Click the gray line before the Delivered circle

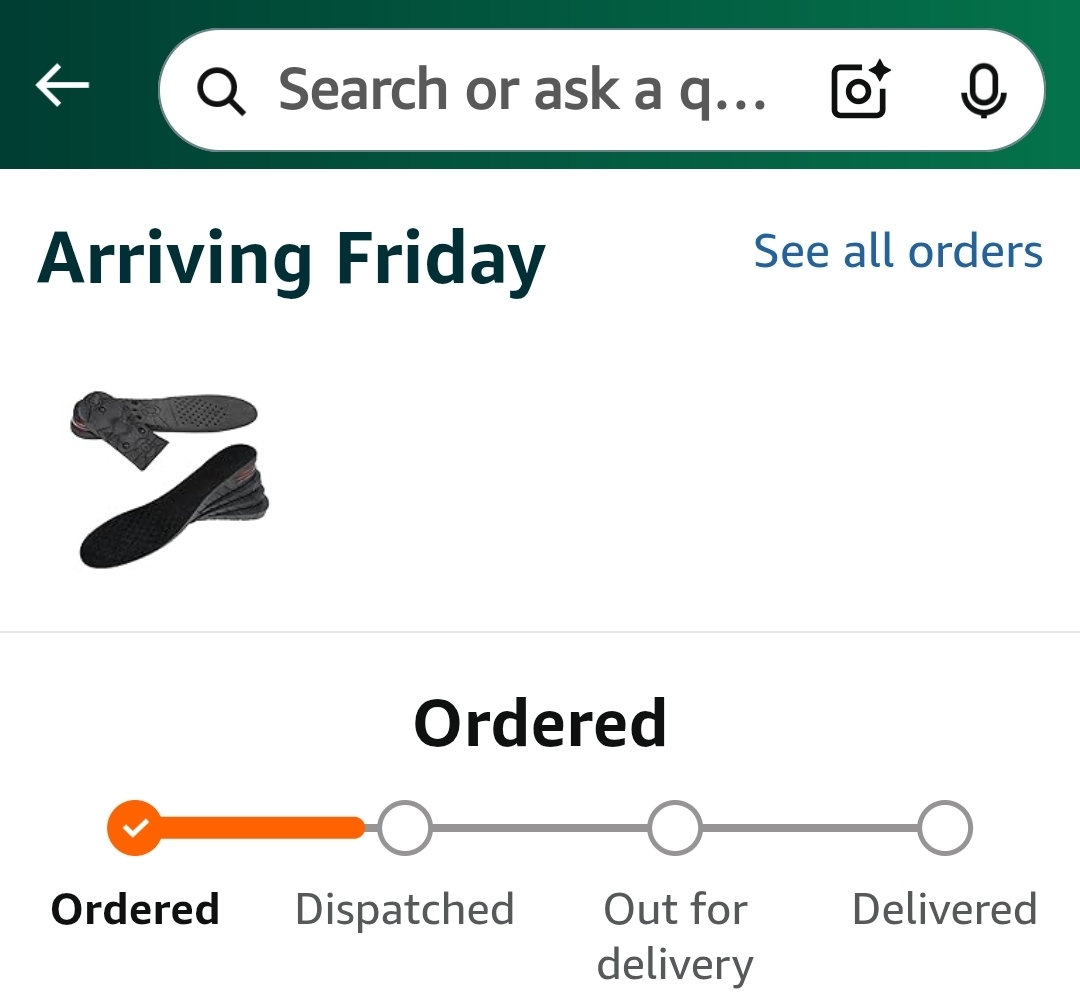[x=810, y=828]
